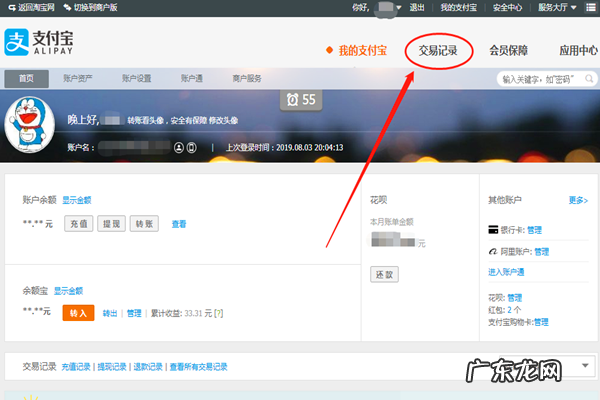Click 切换到商户版 link
Viewport: 600px width, 400px height.
point(95,7)
